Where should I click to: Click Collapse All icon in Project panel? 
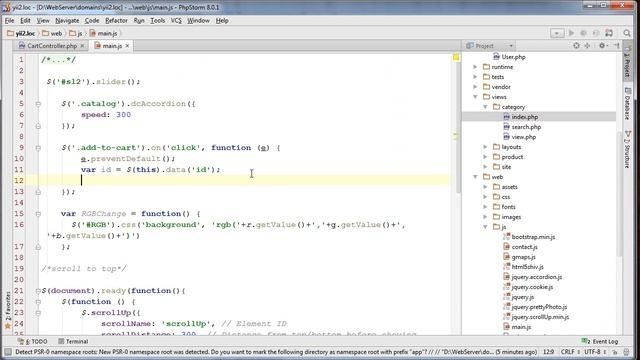(587, 46)
